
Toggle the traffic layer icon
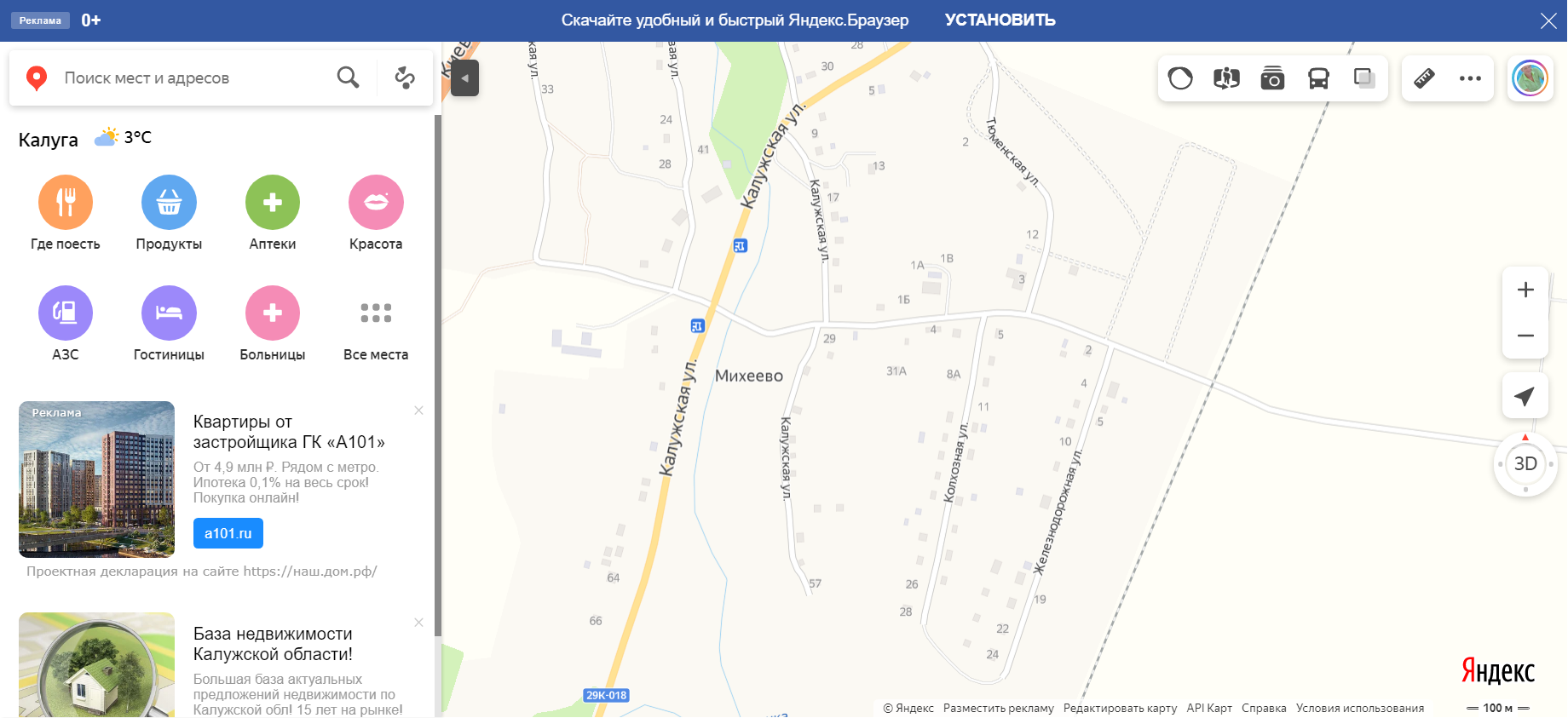[1180, 78]
